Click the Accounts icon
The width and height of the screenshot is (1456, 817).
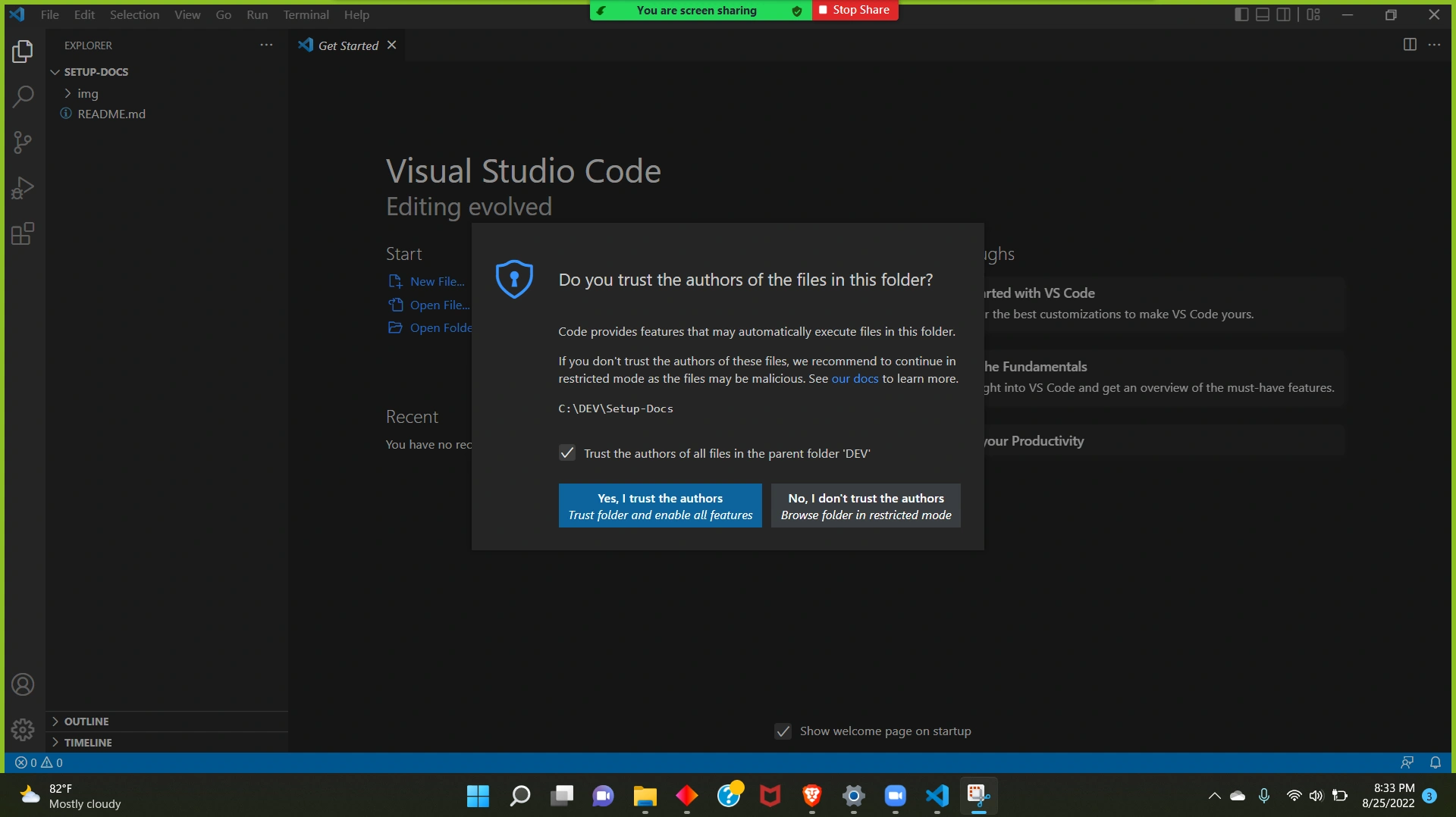(23, 685)
